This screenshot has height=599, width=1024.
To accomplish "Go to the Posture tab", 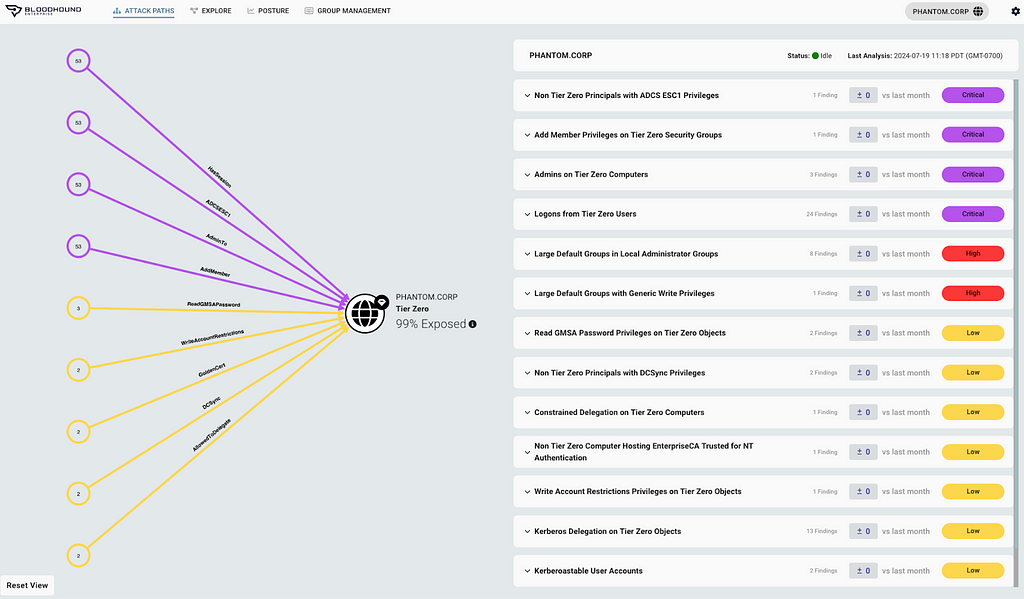I will point(268,11).
